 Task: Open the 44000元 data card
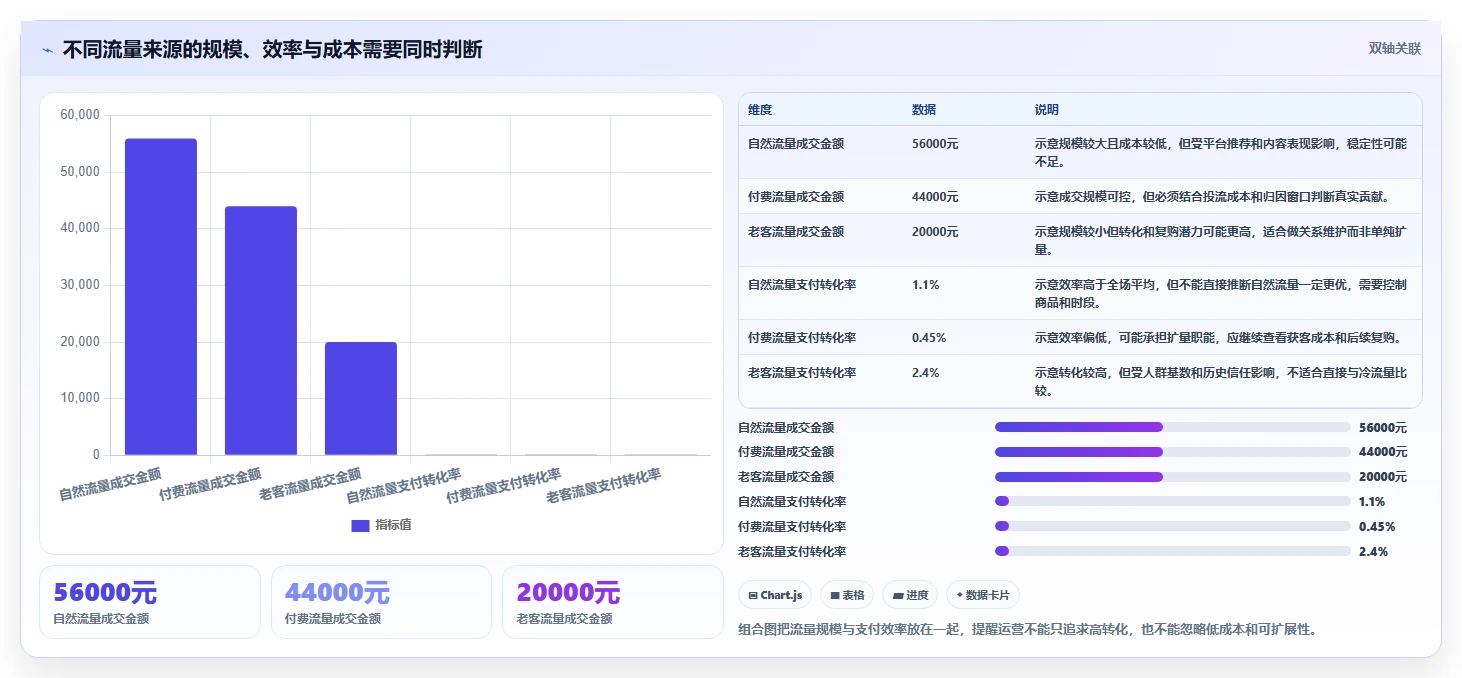(381, 602)
